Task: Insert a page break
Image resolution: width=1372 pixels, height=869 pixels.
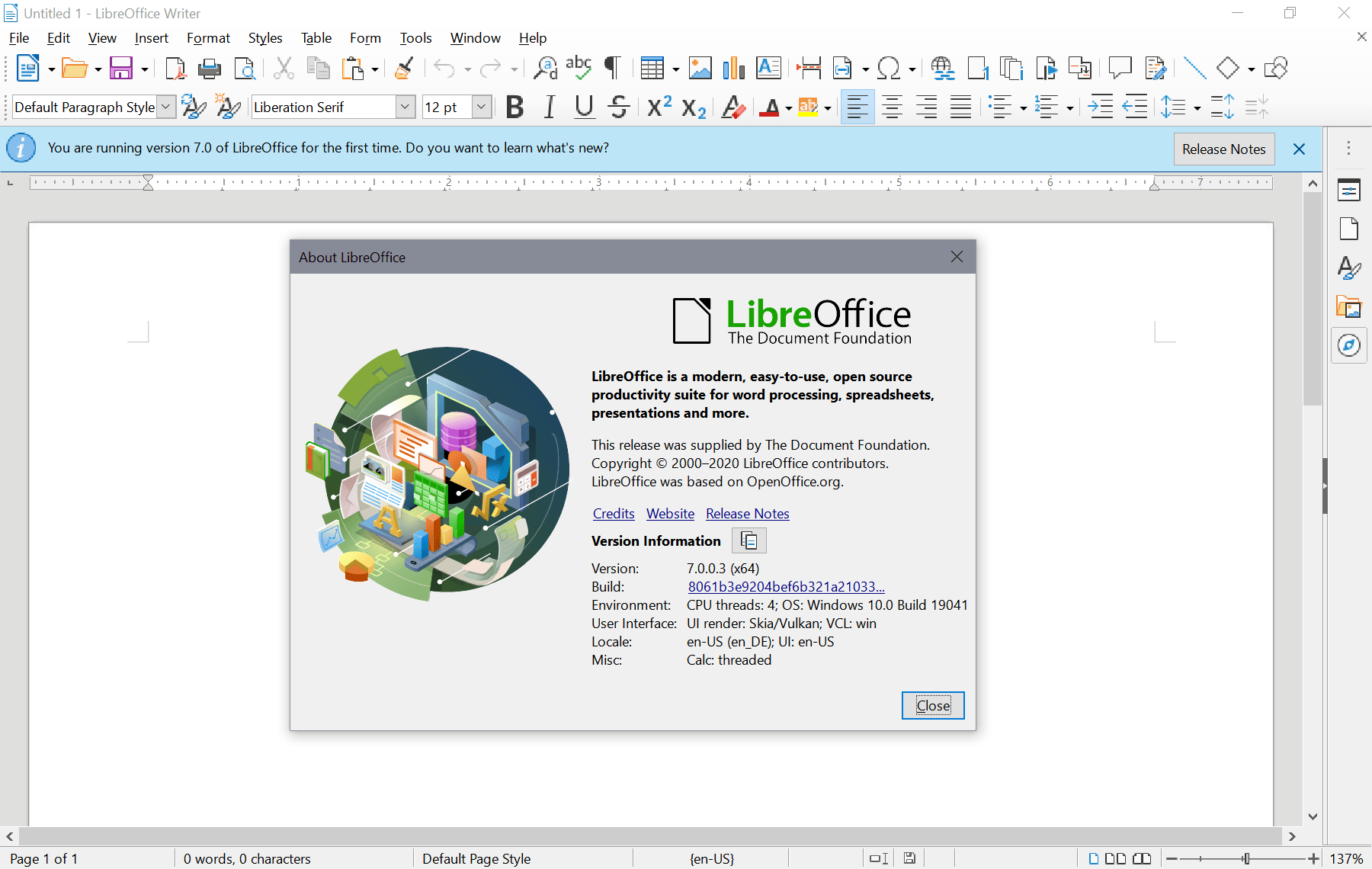Action: coord(809,68)
